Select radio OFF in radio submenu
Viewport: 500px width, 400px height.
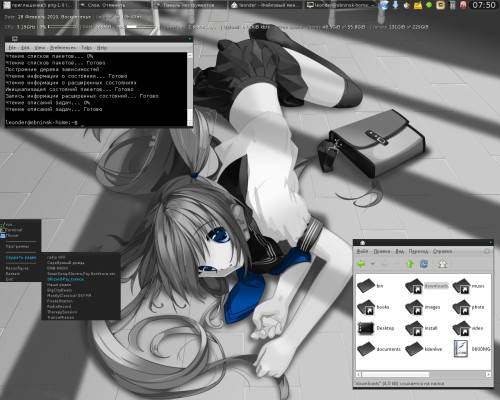(56, 257)
